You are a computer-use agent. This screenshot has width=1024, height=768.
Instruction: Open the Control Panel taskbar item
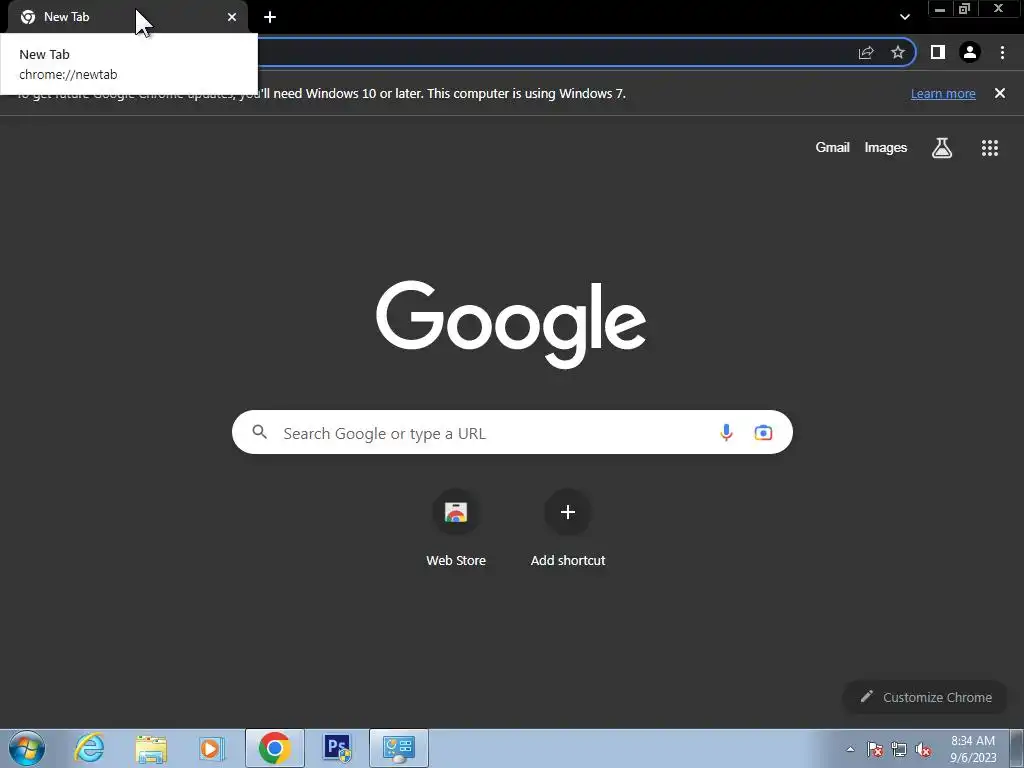399,748
